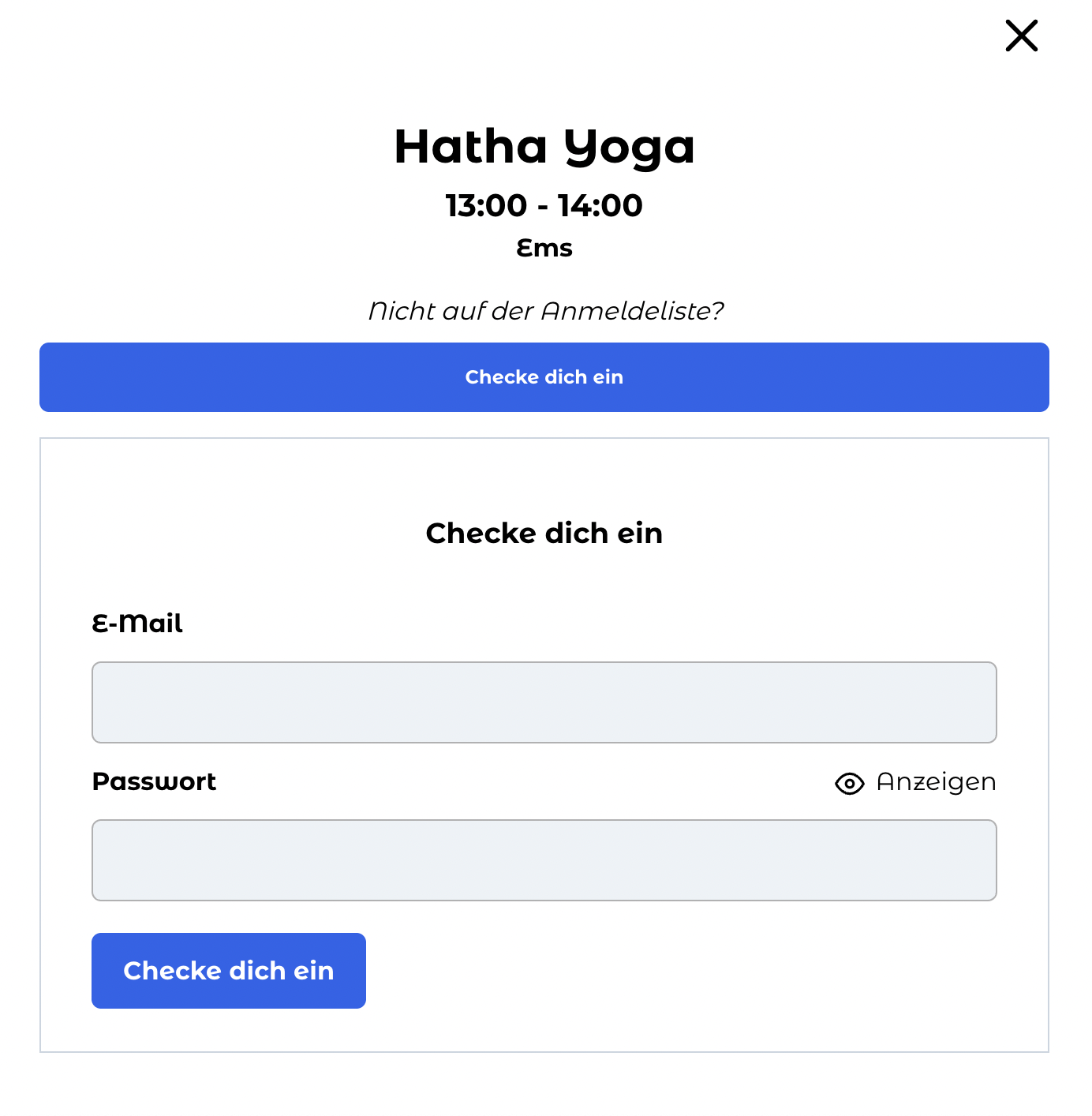Click the check-in button below the Passwort field
This screenshot has height=1116, width=1092.
[x=229, y=971]
